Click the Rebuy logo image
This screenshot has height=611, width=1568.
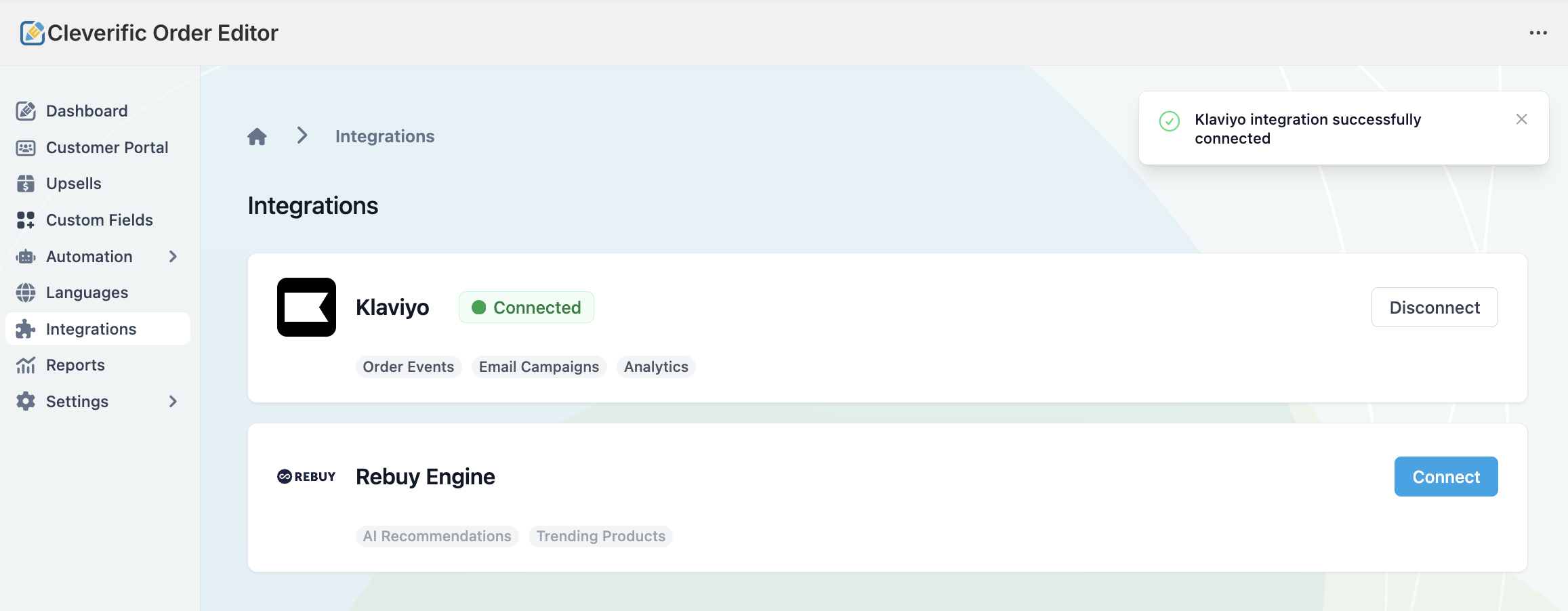pyautogui.click(x=306, y=477)
